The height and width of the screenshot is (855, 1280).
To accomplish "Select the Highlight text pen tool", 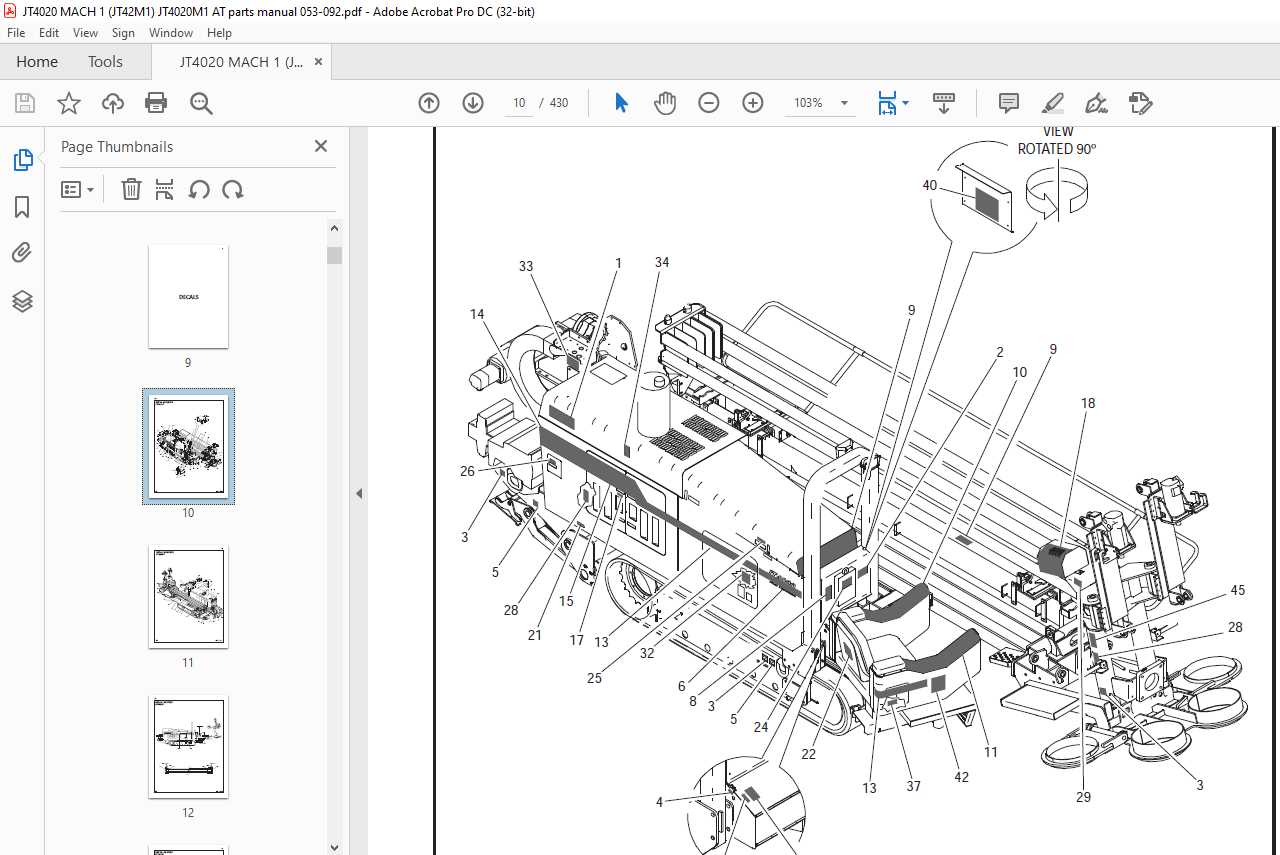I will point(1053,103).
